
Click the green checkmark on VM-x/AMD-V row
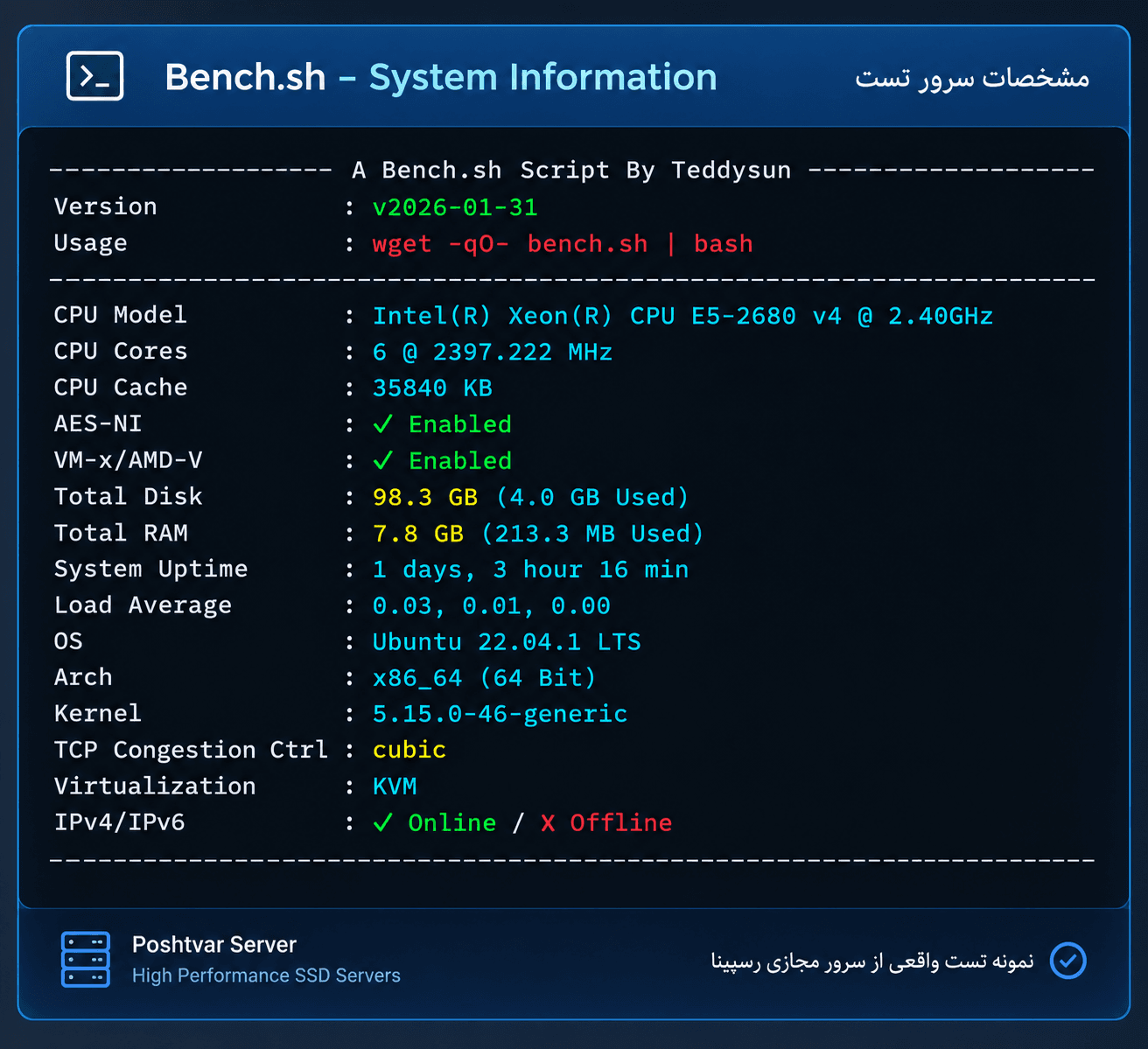(x=382, y=460)
